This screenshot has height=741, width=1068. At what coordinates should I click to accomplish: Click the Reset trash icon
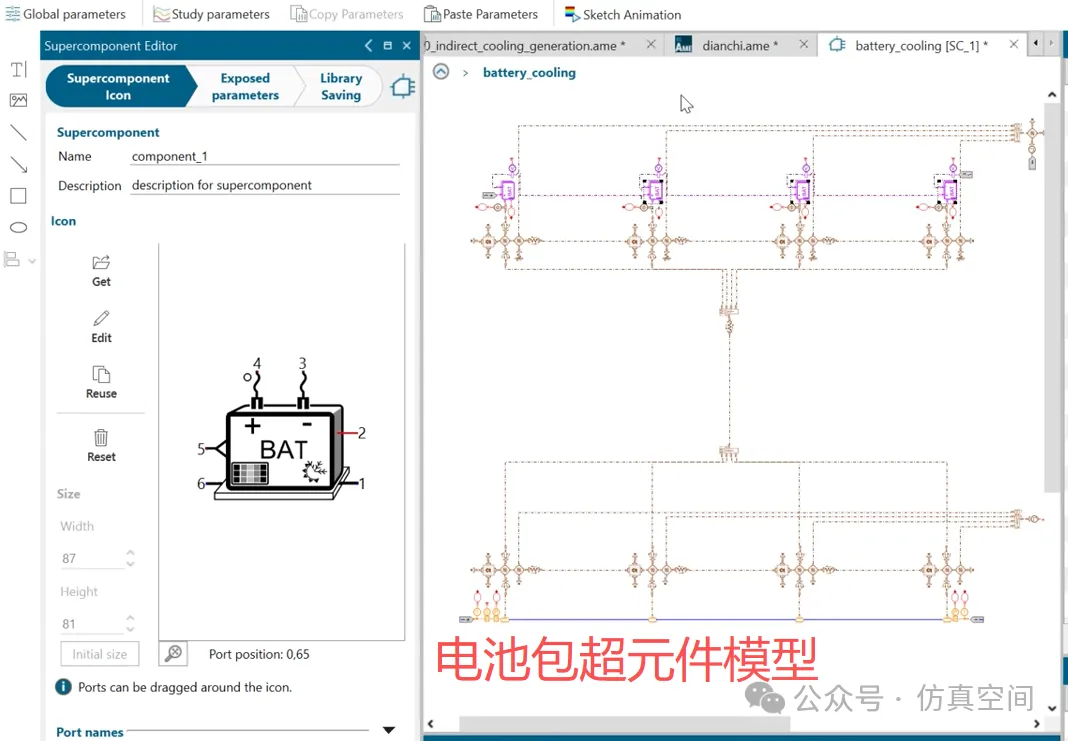[x=101, y=446]
